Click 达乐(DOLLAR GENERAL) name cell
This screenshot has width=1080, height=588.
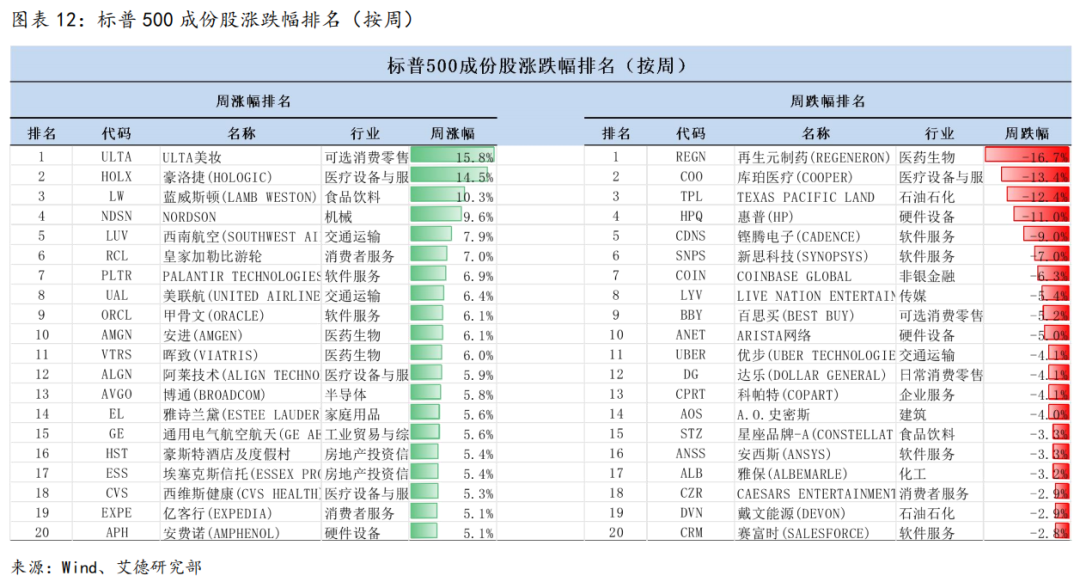811,375
